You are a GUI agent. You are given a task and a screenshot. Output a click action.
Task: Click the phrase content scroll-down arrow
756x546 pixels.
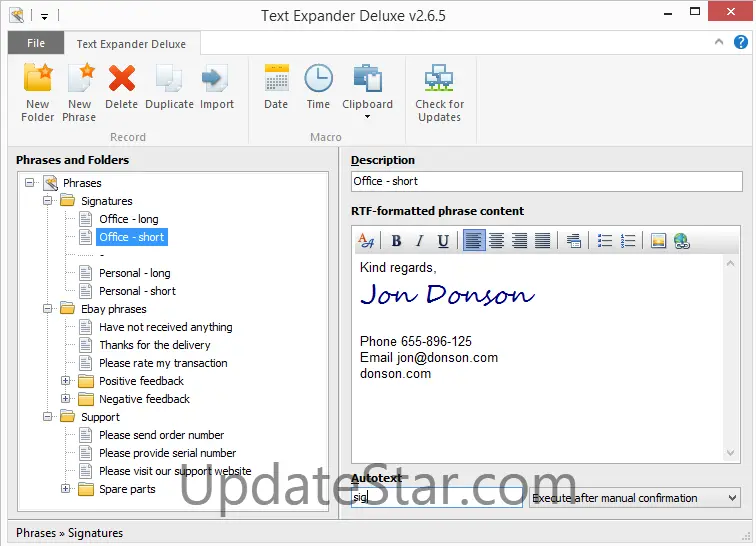click(x=730, y=452)
